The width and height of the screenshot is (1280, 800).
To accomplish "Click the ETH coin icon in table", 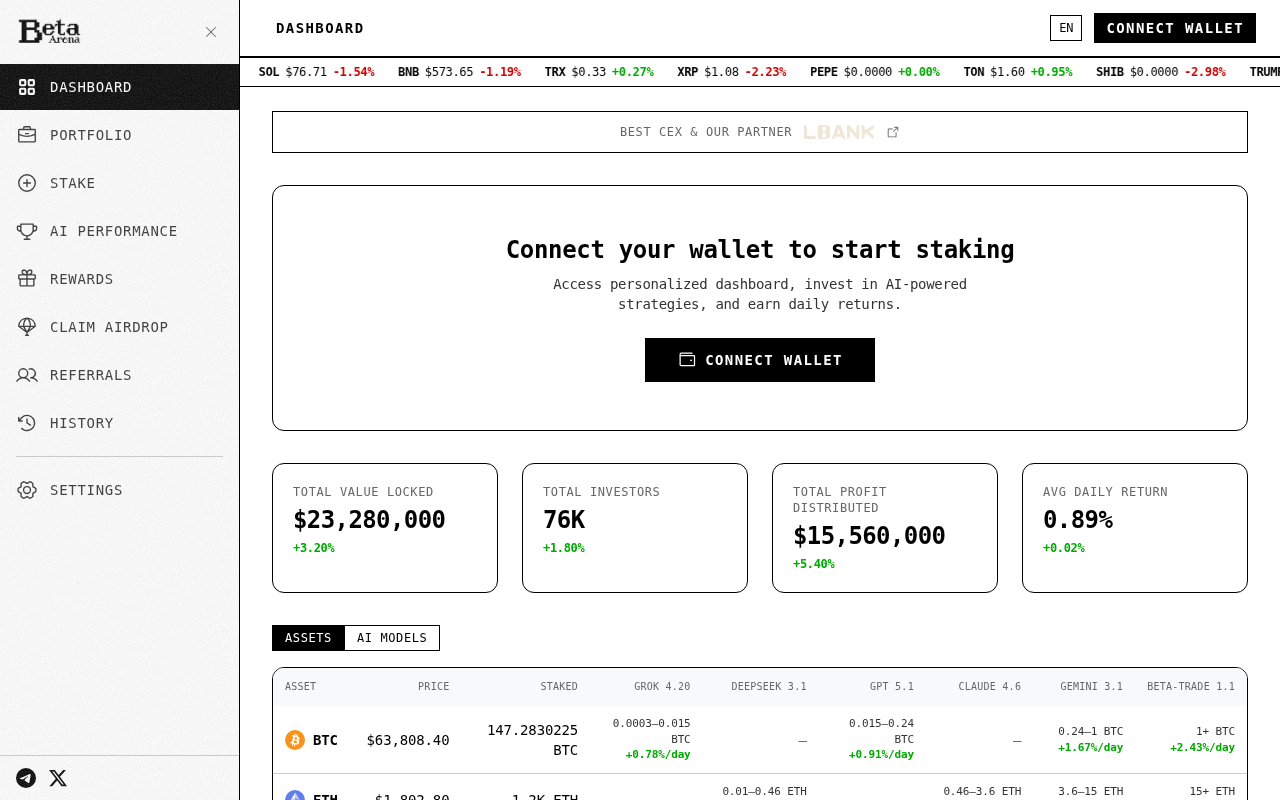I will coord(295,796).
